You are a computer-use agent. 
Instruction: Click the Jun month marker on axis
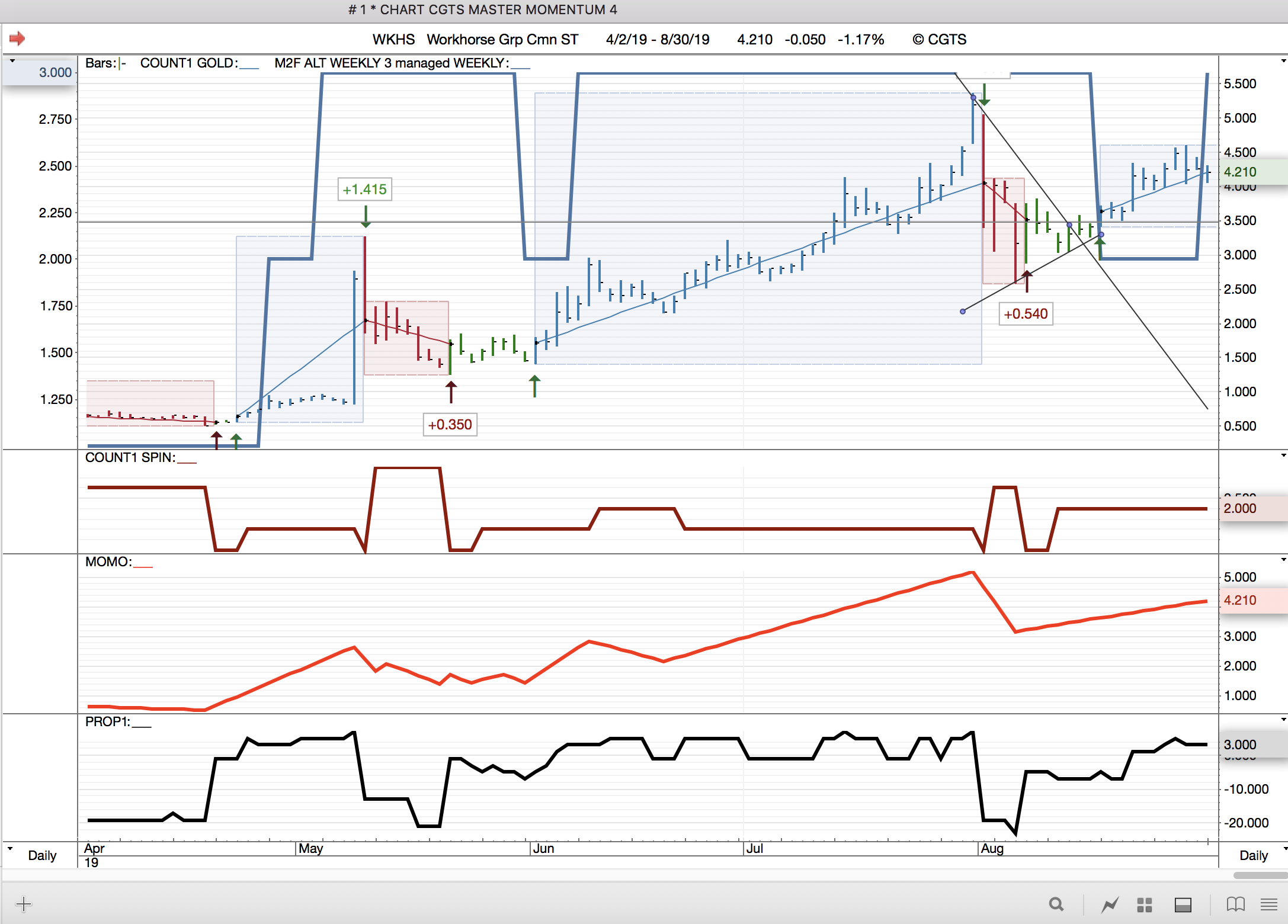[543, 848]
